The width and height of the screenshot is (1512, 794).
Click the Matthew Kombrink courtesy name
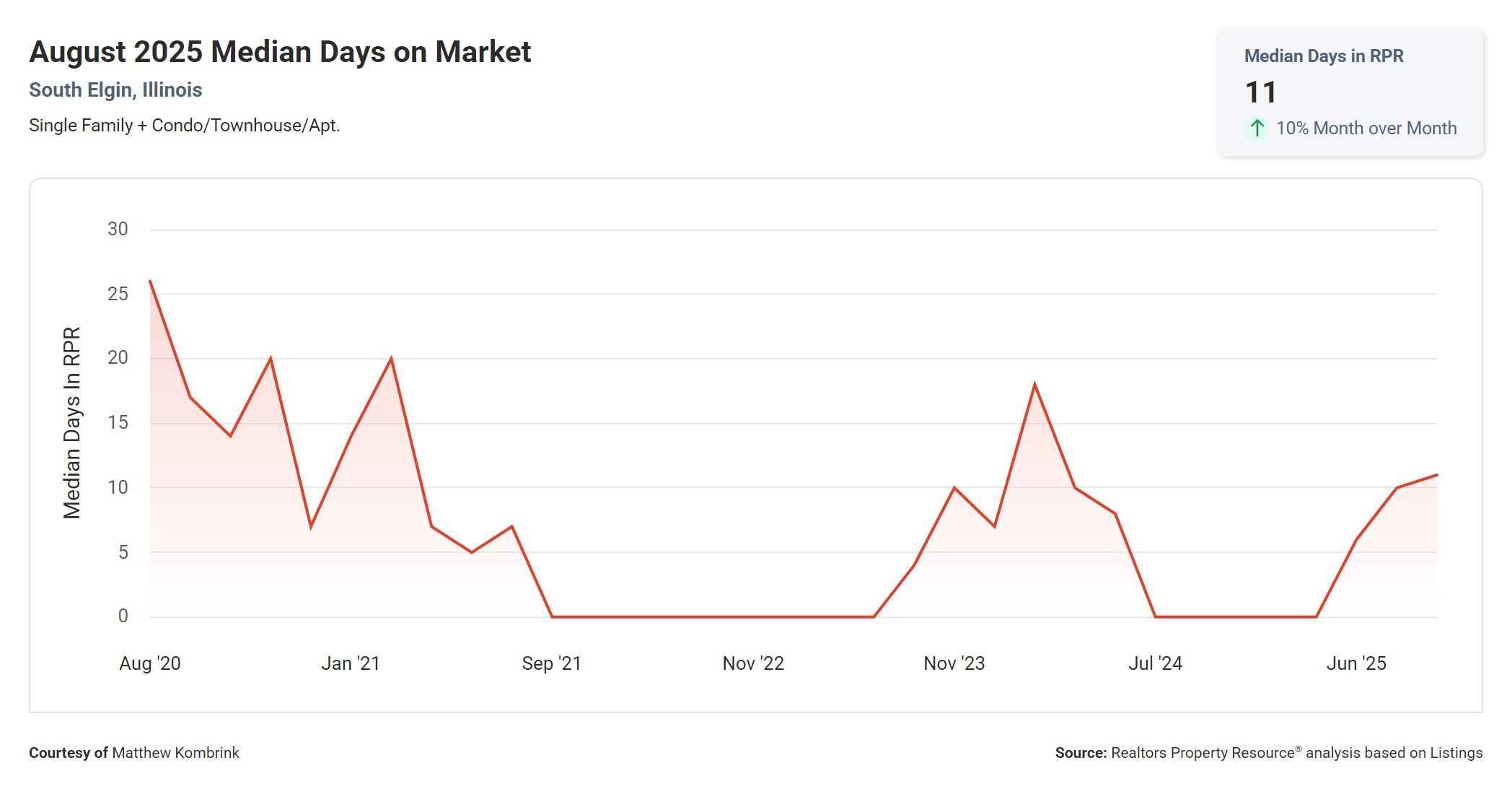(x=175, y=753)
